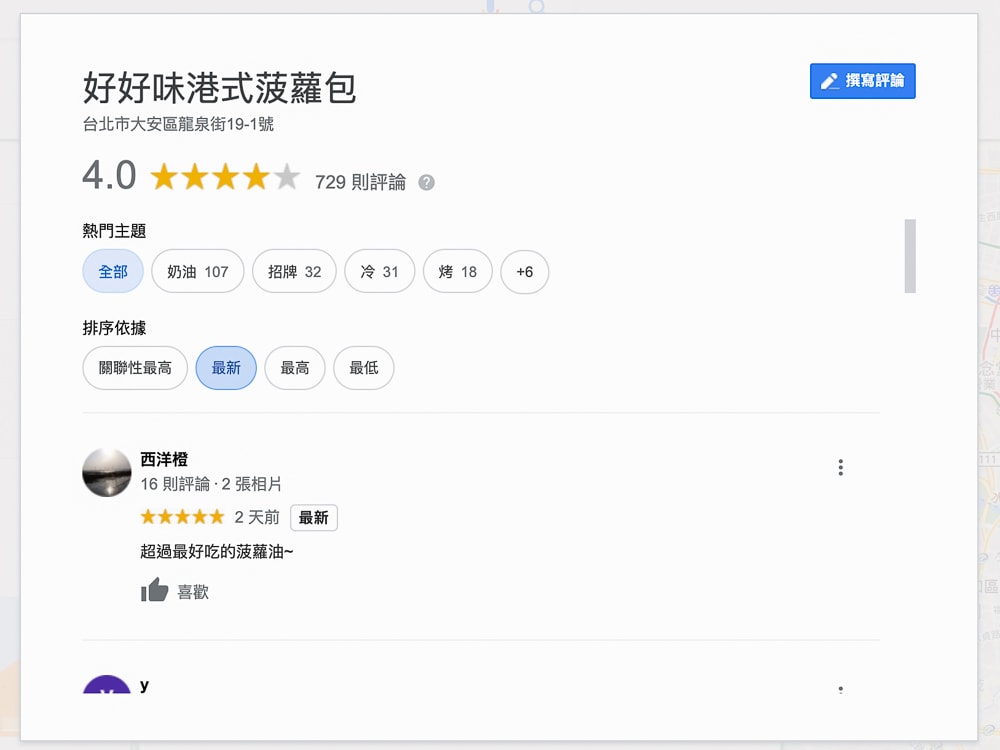Filter reviews by 冷 31 topic
The image size is (1000, 750).
[x=379, y=271]
